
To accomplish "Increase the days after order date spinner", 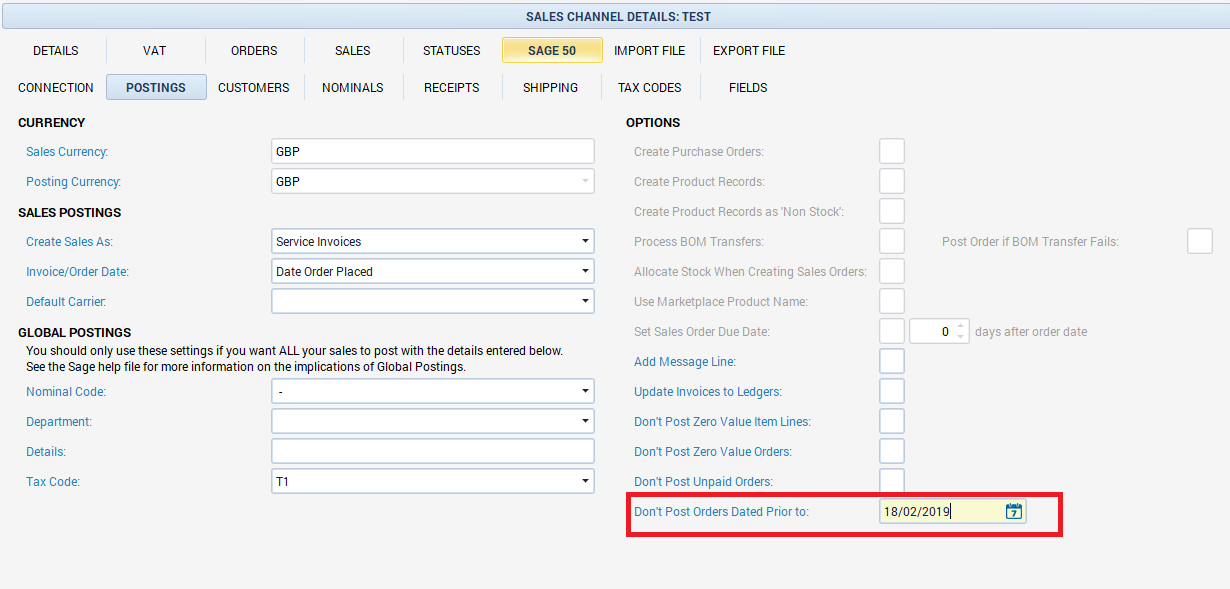I will pyautogui.click(x=961, y=326).
